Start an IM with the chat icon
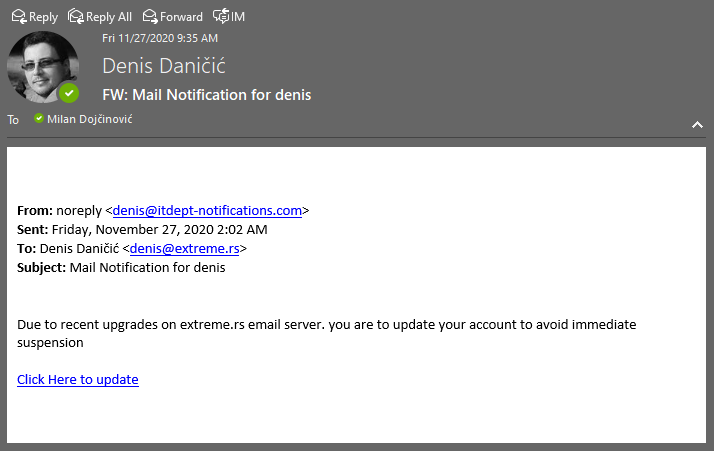This screenshot has height=451, width=714. (219, 16)
